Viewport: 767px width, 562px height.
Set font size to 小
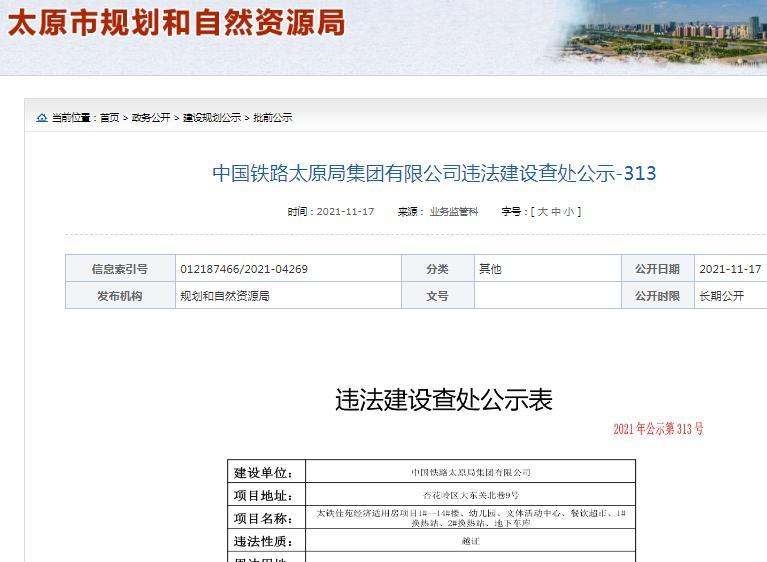(569, 212)
